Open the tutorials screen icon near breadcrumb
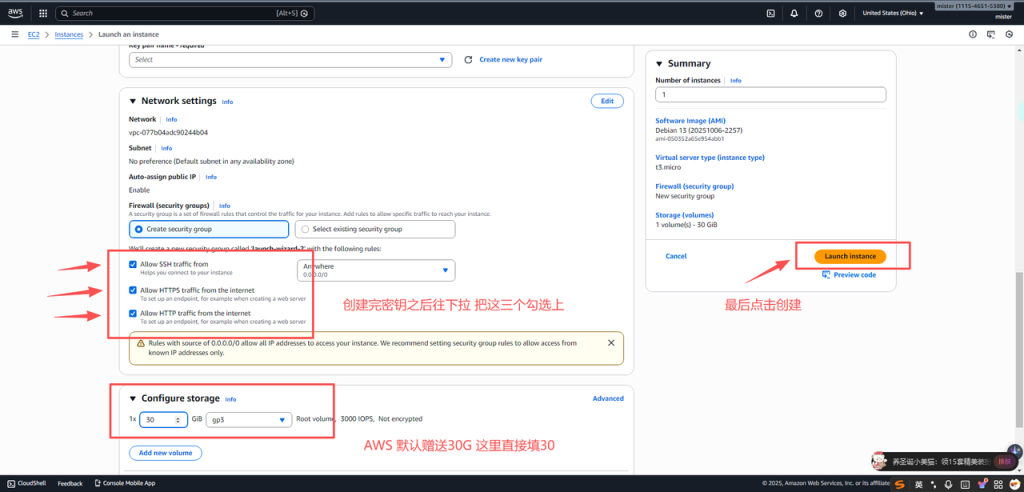The image size is (1024, 492). (x=991, y=34)
